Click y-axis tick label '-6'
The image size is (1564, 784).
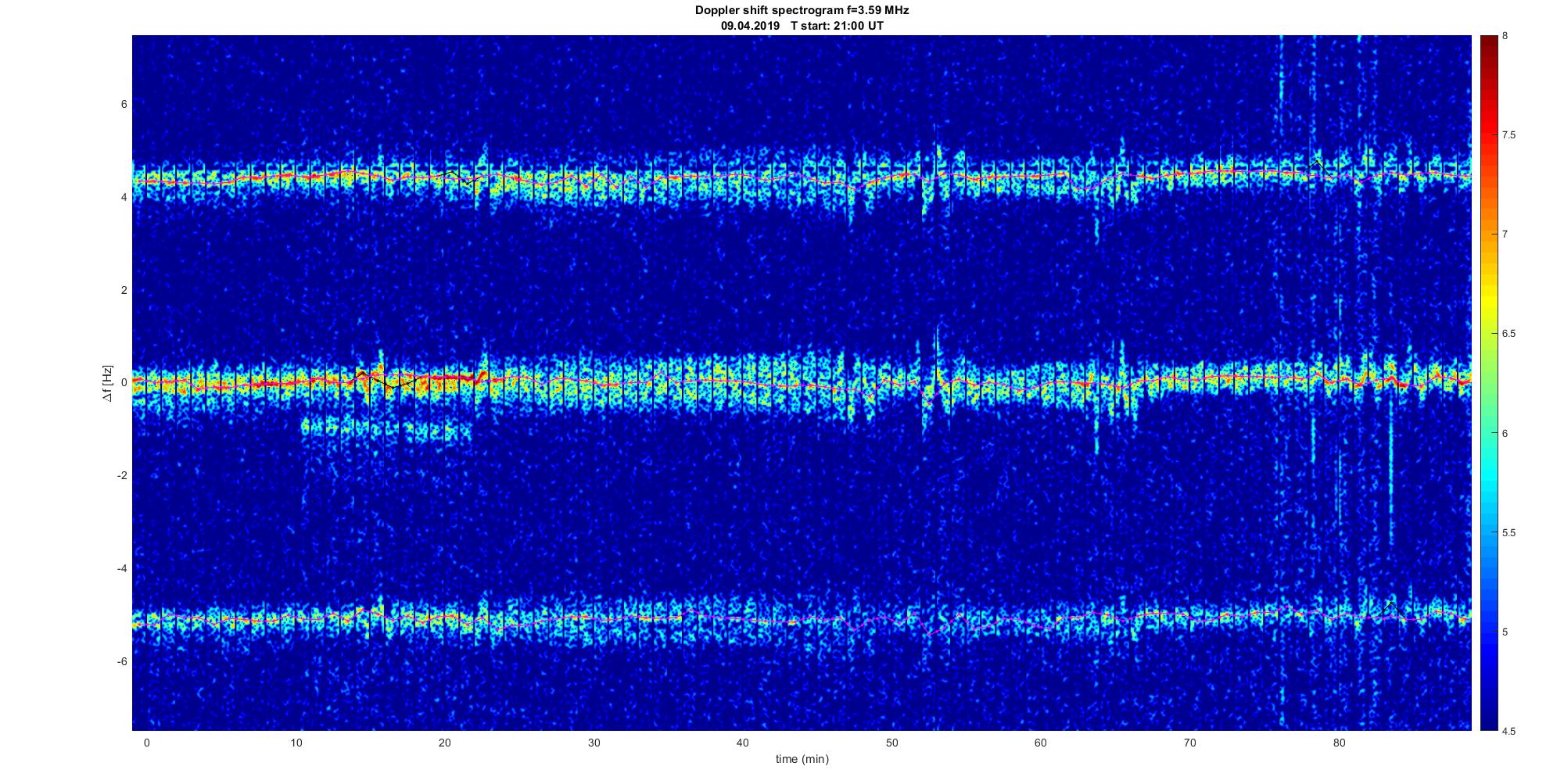coord(122,661)
